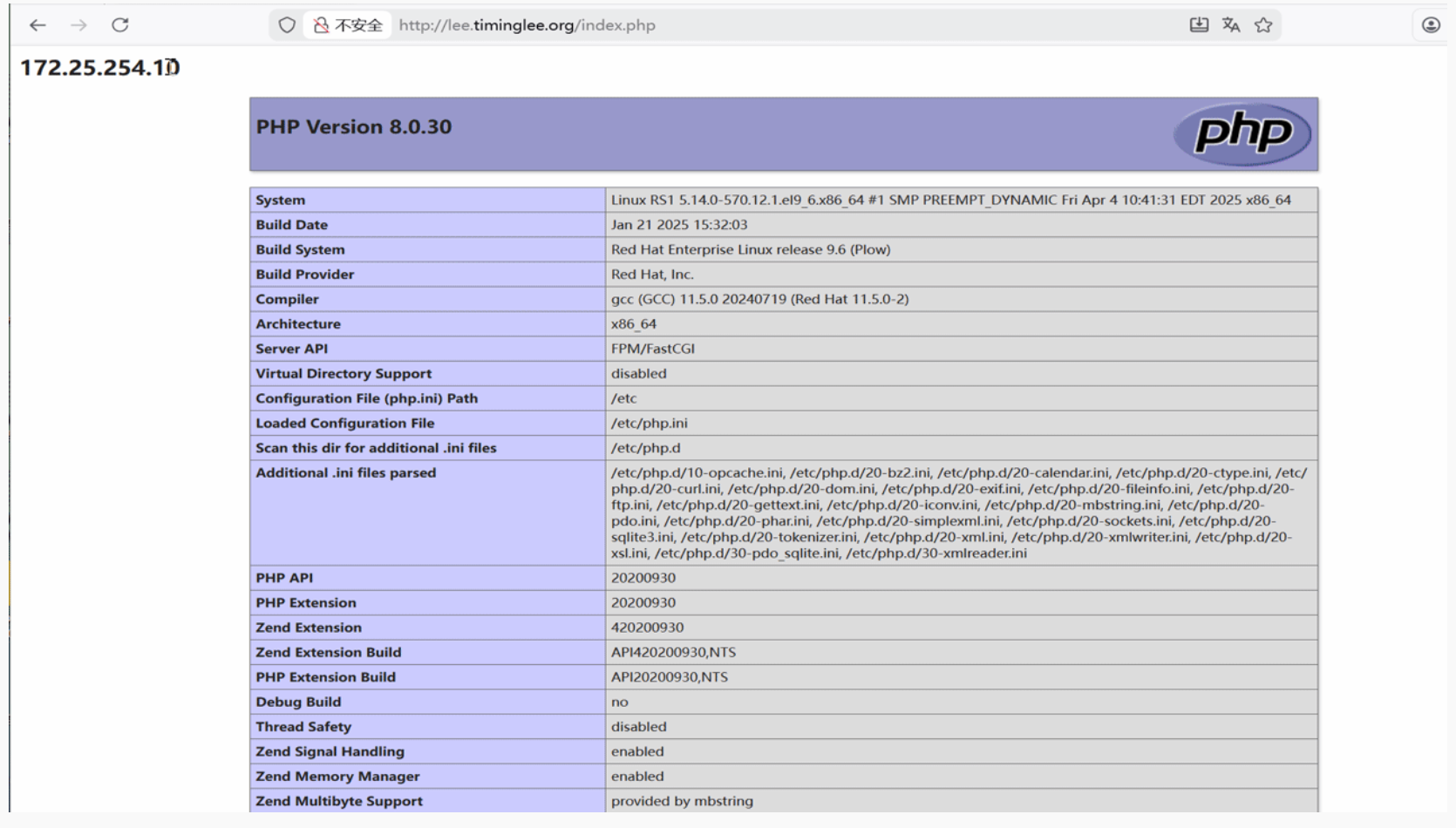Click the /etc/php.ini loaded file value
Viewport: 1456px width, 828px height.
(x=650, y=424)
